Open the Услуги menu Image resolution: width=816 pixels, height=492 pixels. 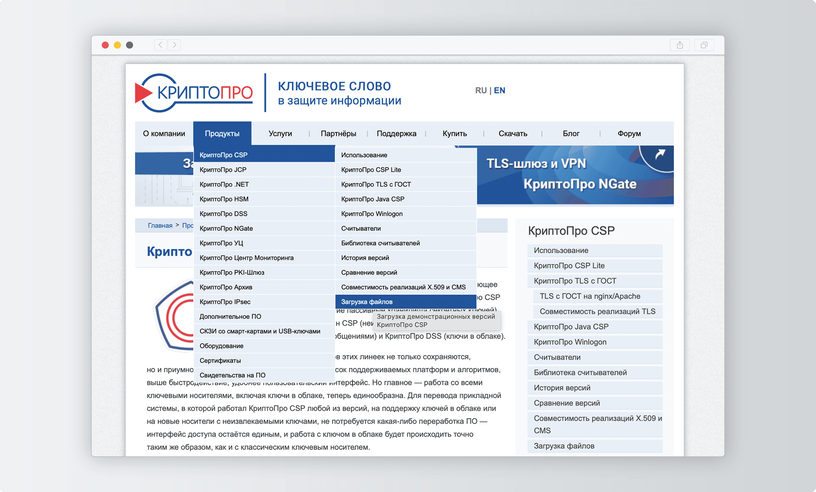point(280,133)
